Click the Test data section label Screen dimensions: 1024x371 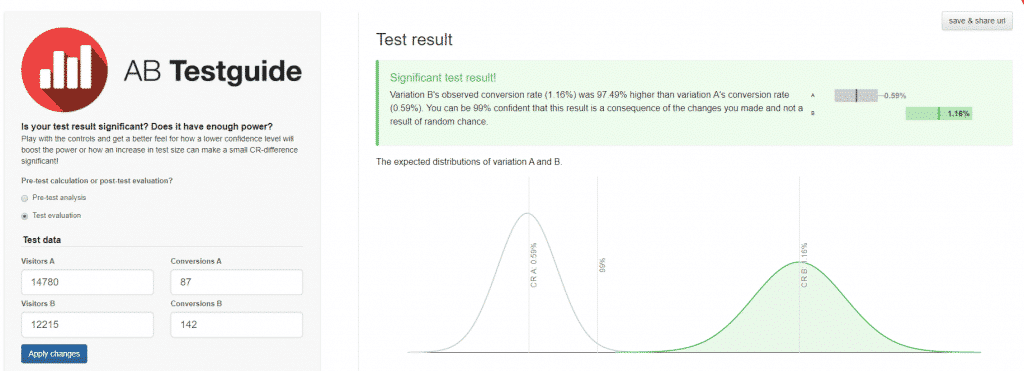pos(42,240)
